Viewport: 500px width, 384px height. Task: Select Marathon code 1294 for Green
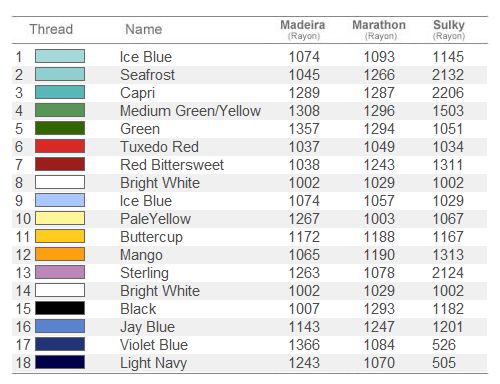(379, 129)
